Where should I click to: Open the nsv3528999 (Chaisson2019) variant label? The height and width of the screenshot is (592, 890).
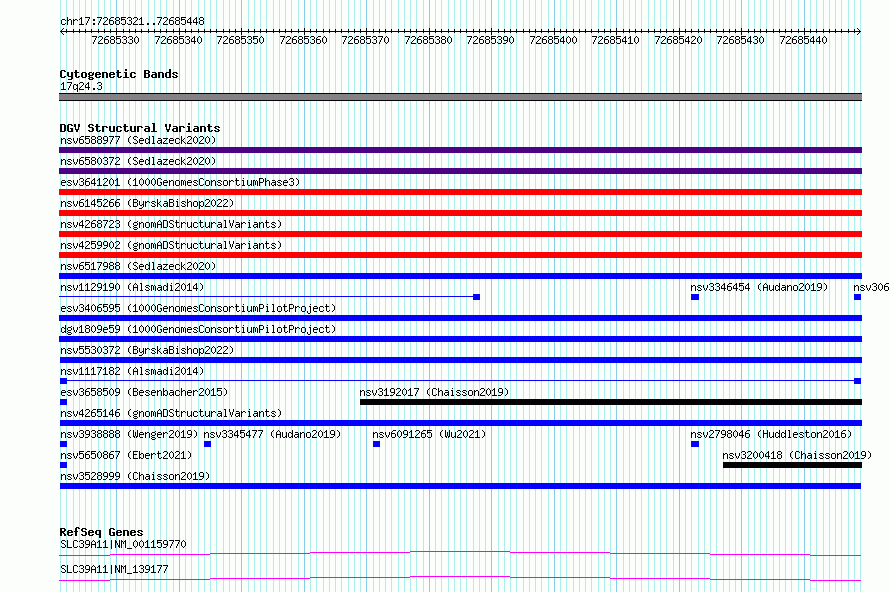pyautogui.click(x=135, y=476)
